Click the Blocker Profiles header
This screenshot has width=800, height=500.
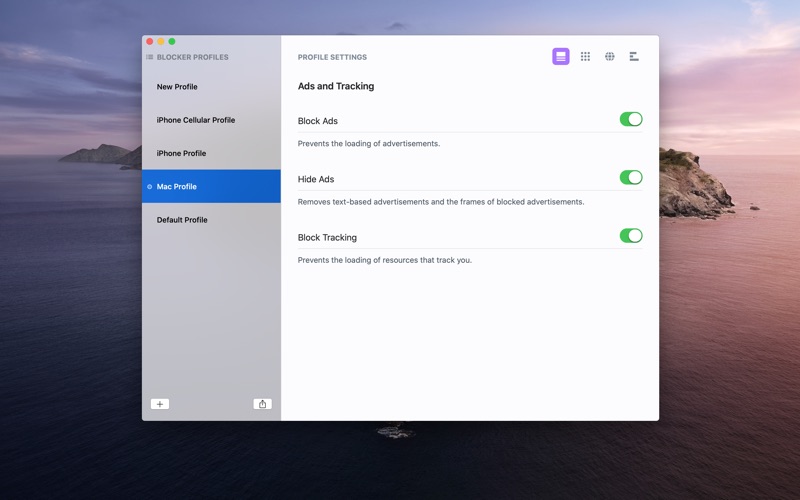[192, 57]
